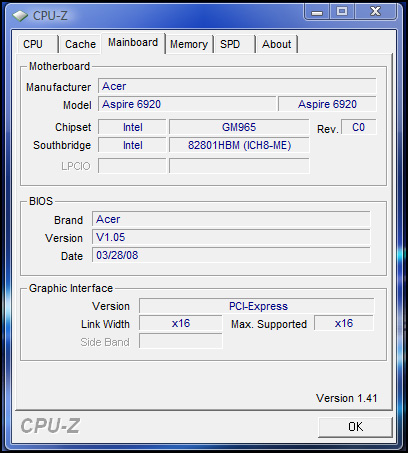Close the CPU-Z window
This screenshot has height=453, width=408.
[x=376, y=12]
